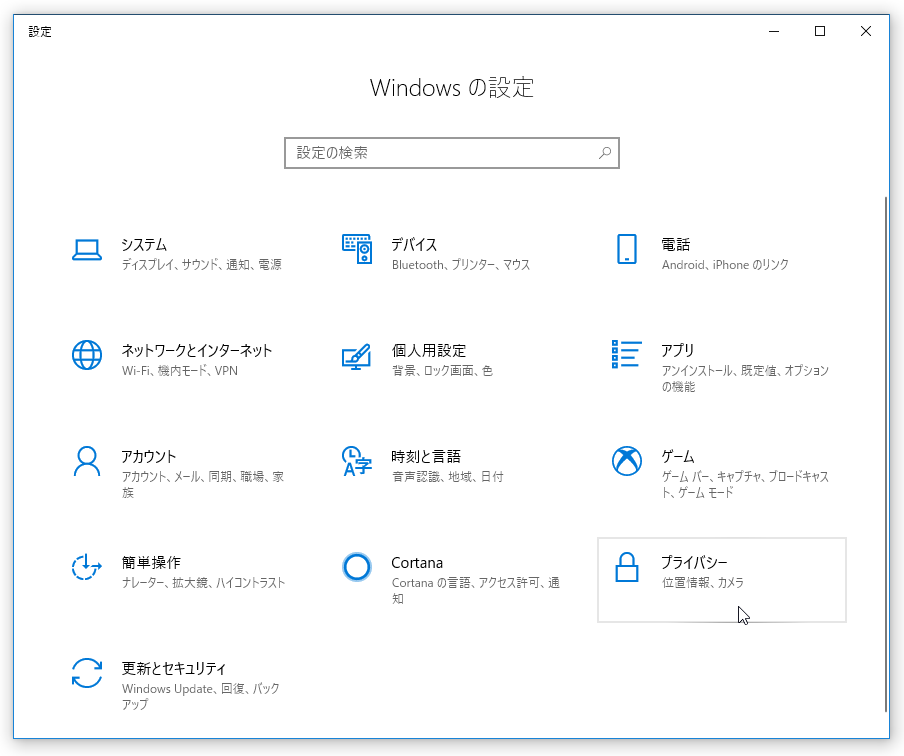Click the アプリ list icon
The width and height of the screenshot is (904, 756).
627,354
